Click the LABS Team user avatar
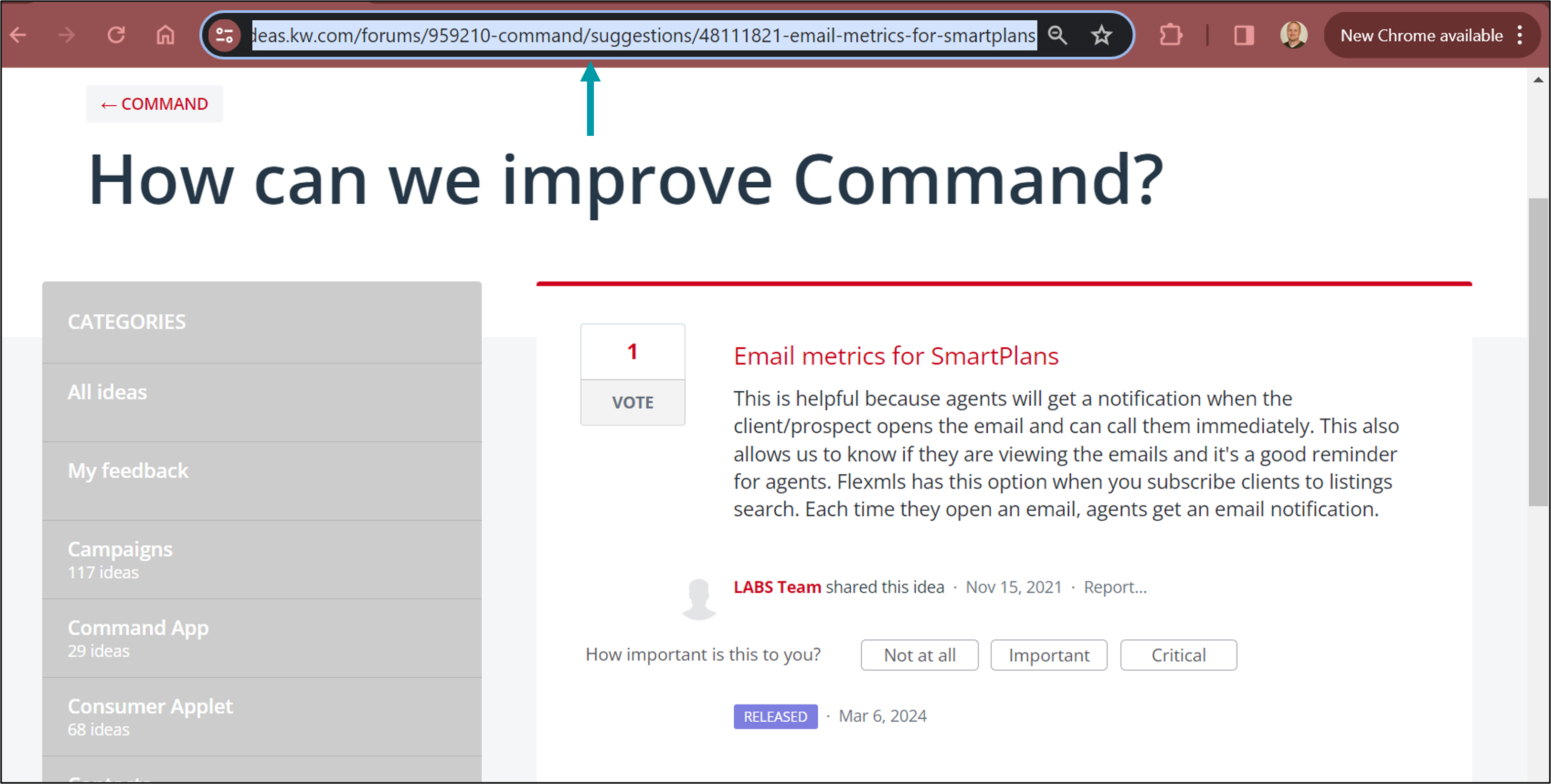Viewport: 1551px width, 784px height. [699, 599]
